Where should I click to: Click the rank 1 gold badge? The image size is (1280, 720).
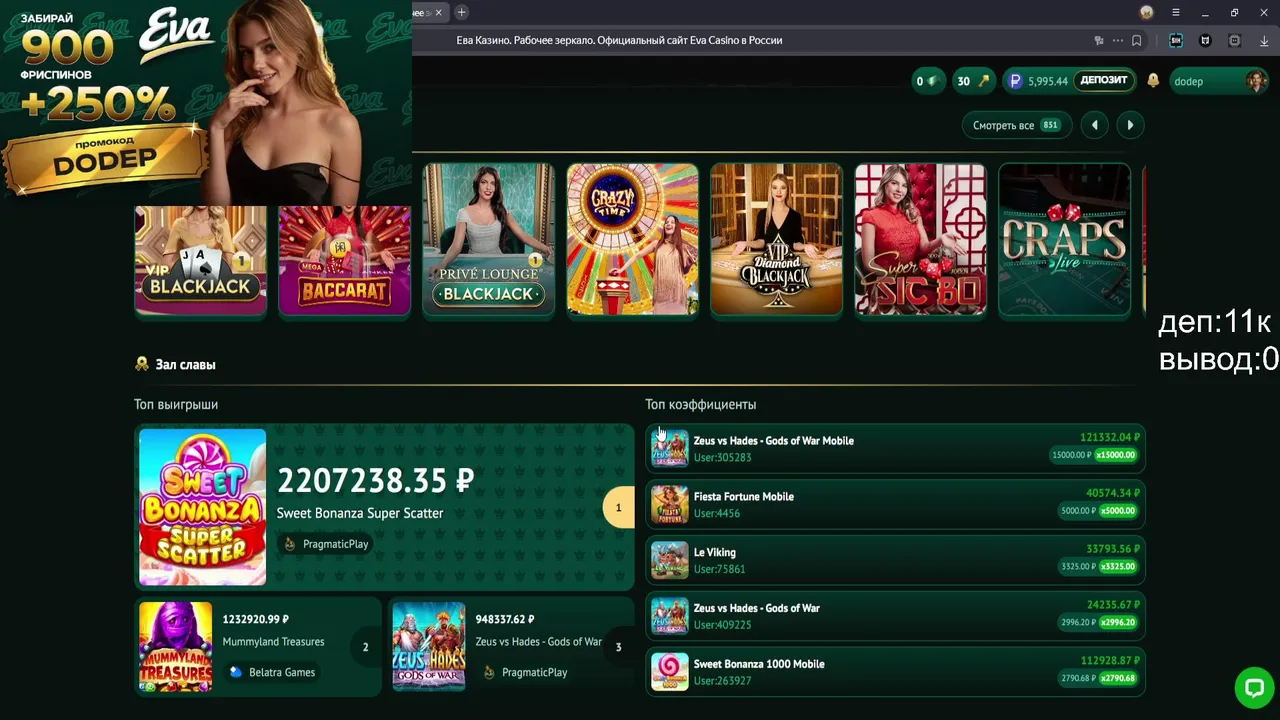click(618, 507)
